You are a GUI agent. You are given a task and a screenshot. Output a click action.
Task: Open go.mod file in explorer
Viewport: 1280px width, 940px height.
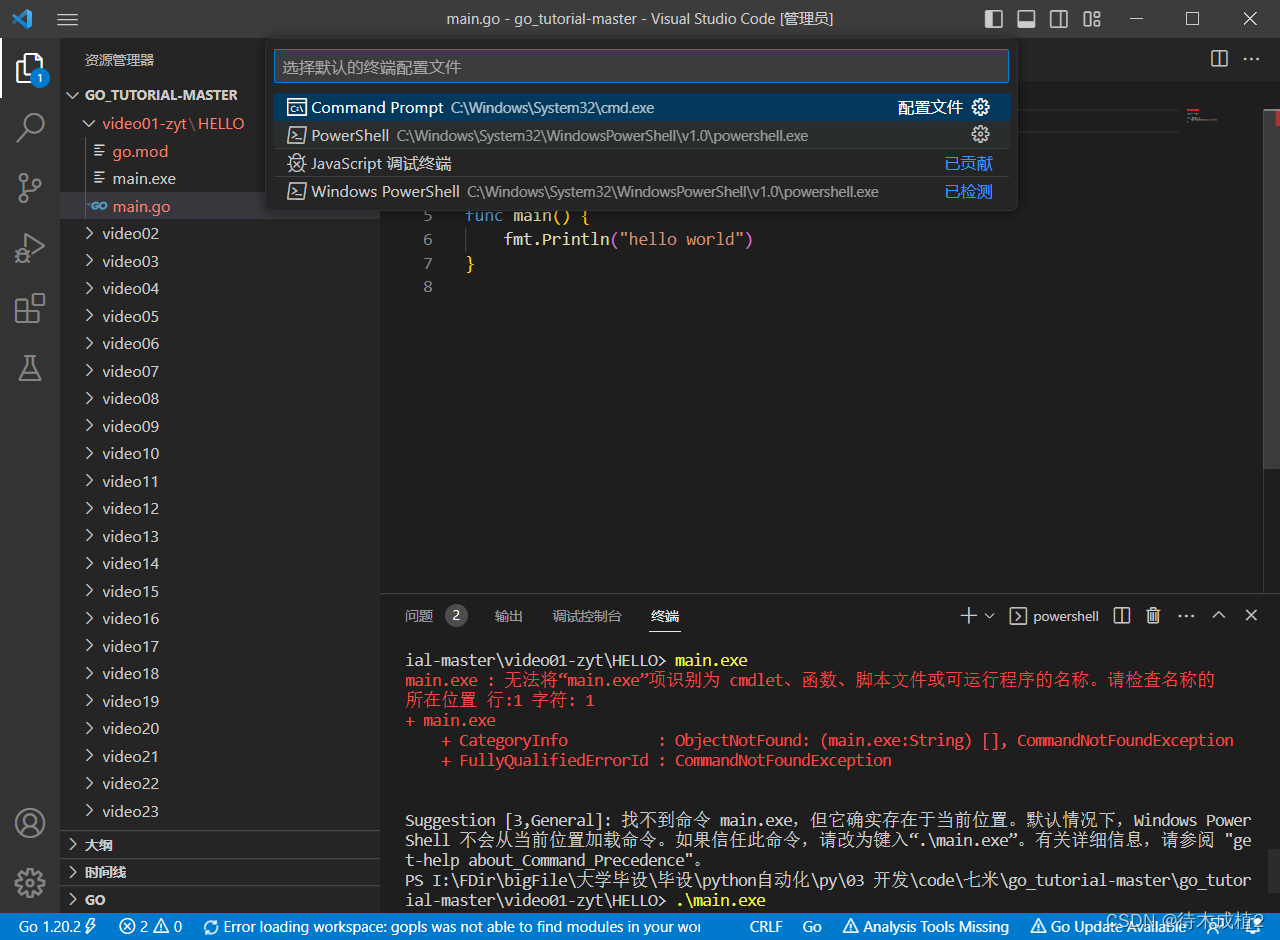click(x=220, y=151)
